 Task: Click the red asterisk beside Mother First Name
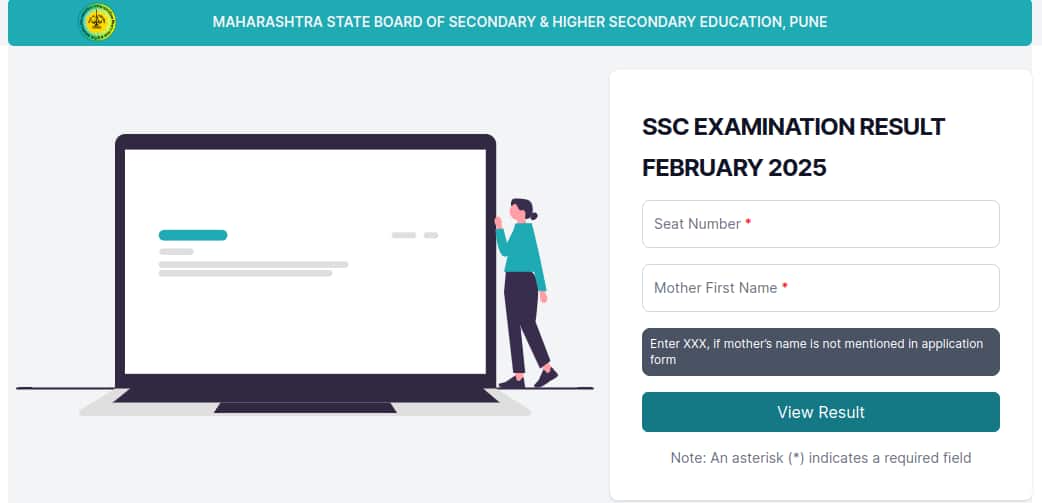pos(785,286)
